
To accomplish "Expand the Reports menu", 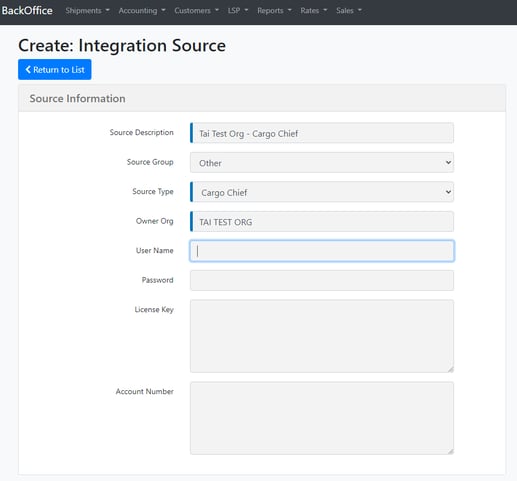I will point(274,11).
